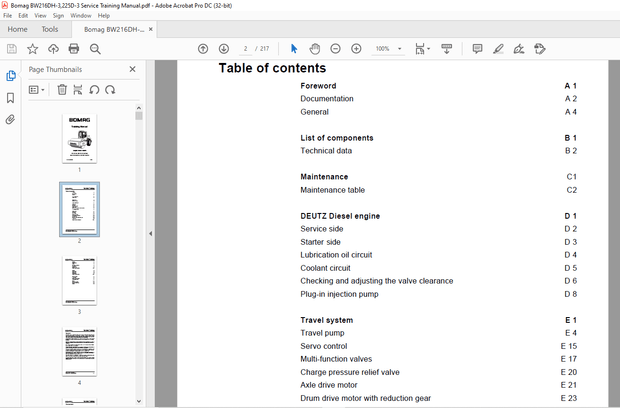Click thumbnail panel scroll down arrow
Image resolution: width=620 pixels, height=408 pixels.
[139, 401]
